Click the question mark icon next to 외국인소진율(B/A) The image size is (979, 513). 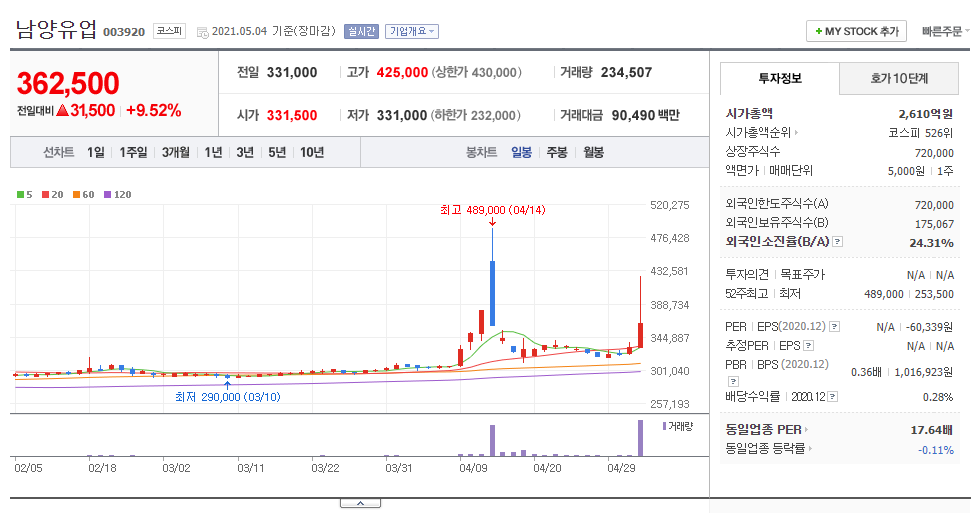pos(838,242)
